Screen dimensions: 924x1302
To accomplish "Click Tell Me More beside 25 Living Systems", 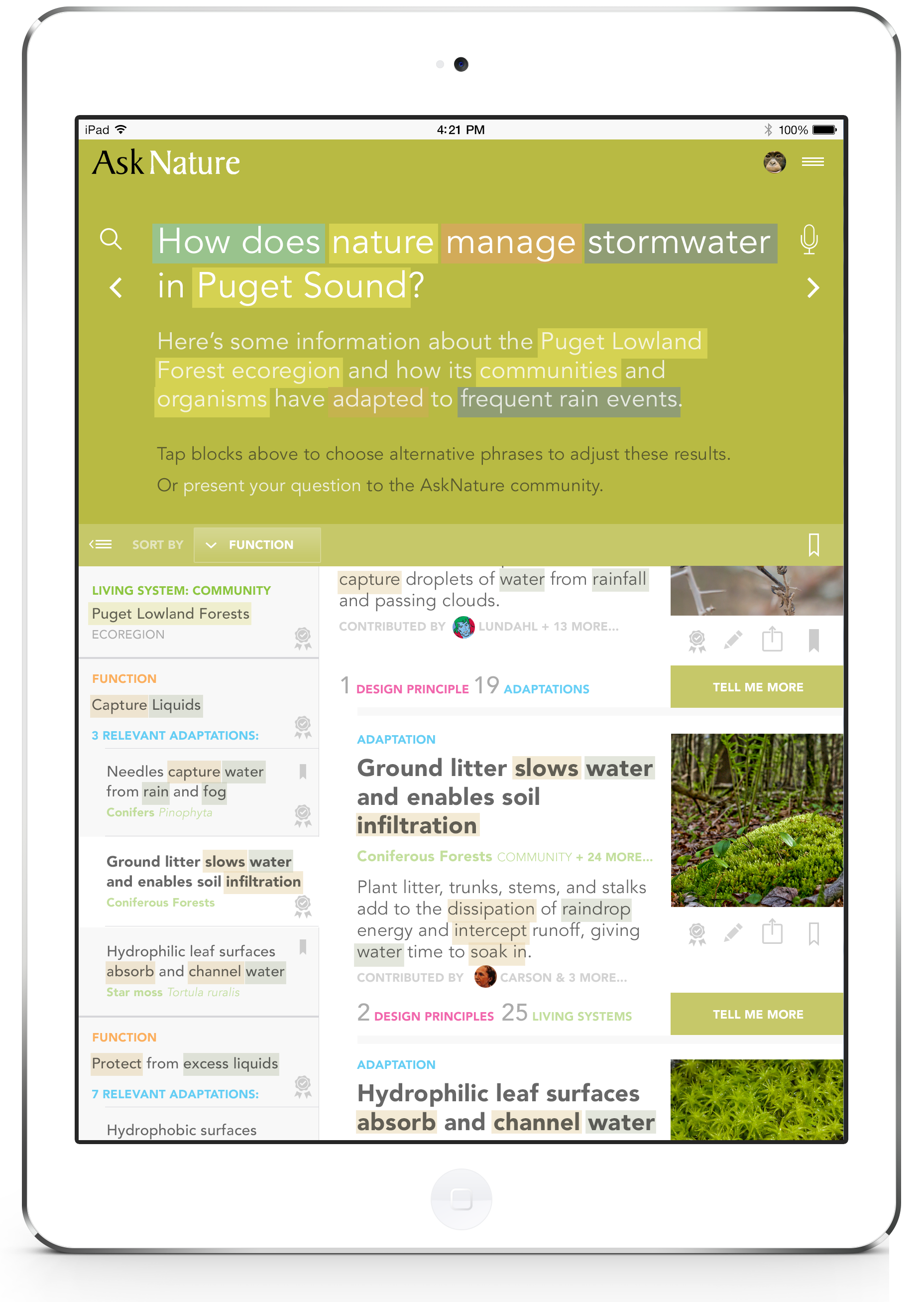I will [757, 1014].
